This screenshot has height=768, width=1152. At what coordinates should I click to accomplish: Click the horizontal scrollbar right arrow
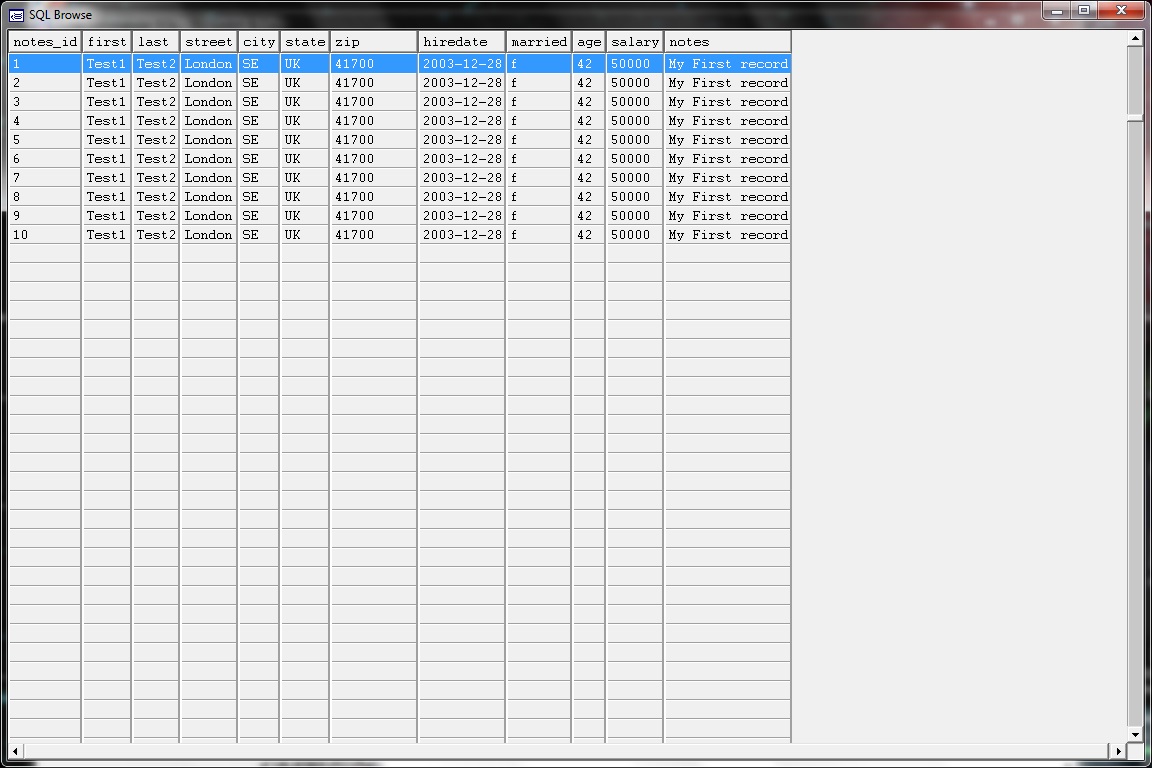click(x=1119, y=752)
